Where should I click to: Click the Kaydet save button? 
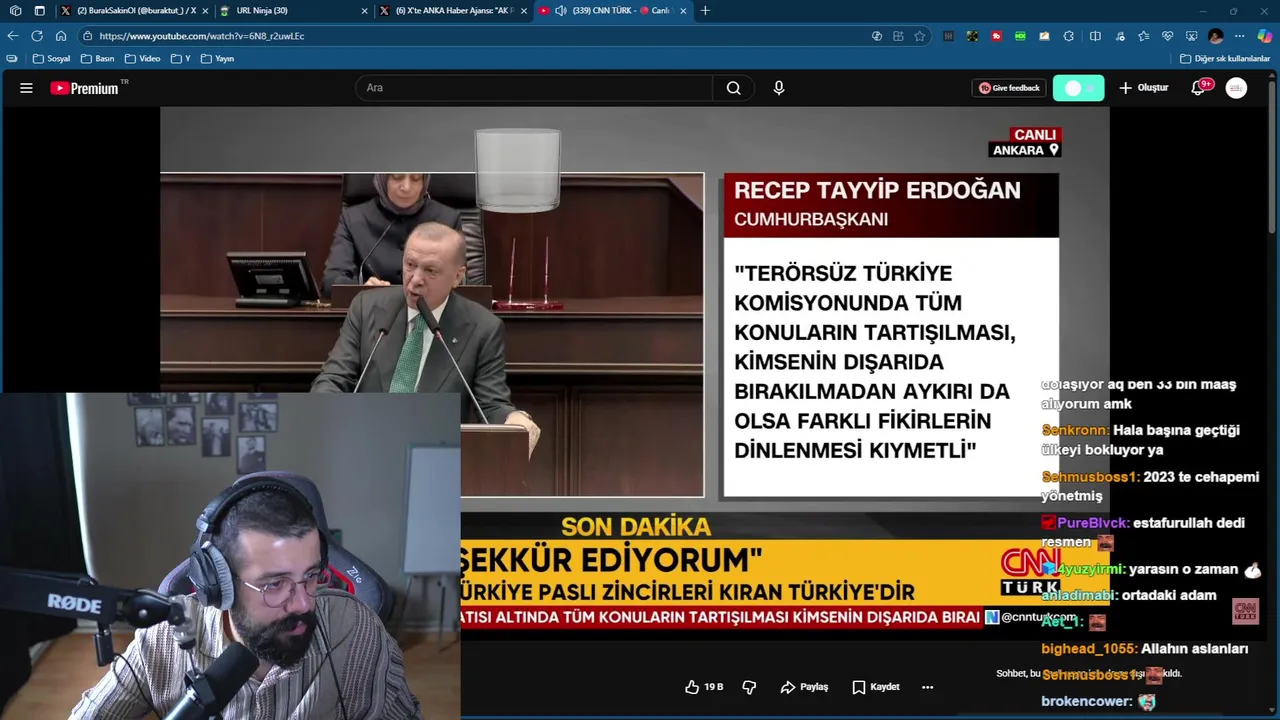(876, 687)
